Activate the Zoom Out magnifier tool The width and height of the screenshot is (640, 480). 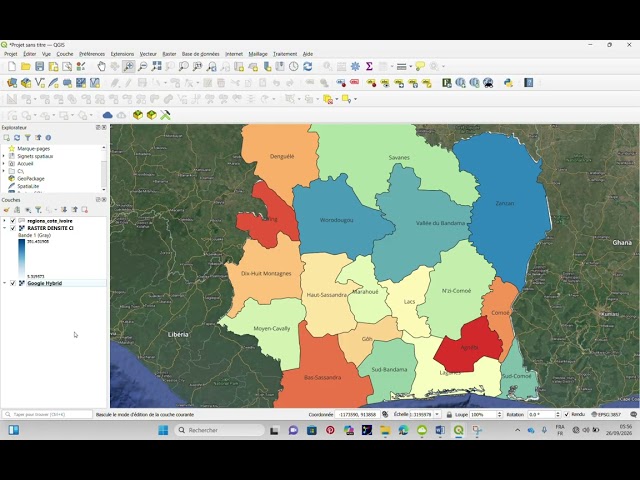(142, 66)
